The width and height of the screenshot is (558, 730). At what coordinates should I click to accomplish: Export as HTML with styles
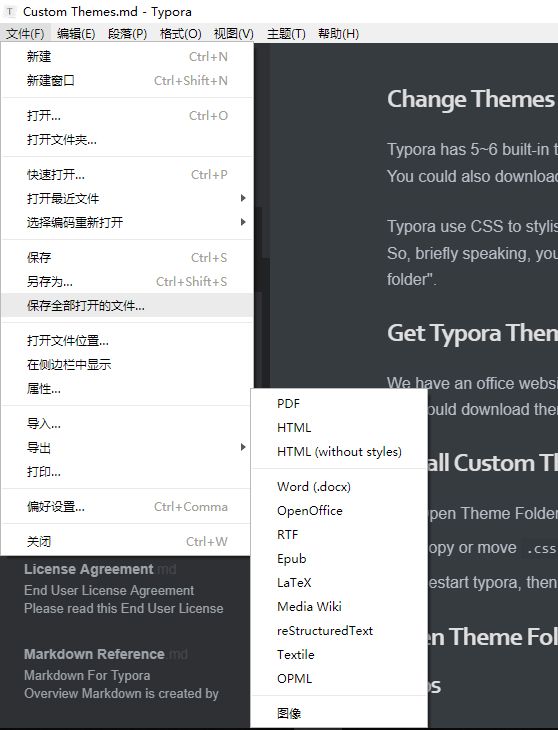coord(339,427)
